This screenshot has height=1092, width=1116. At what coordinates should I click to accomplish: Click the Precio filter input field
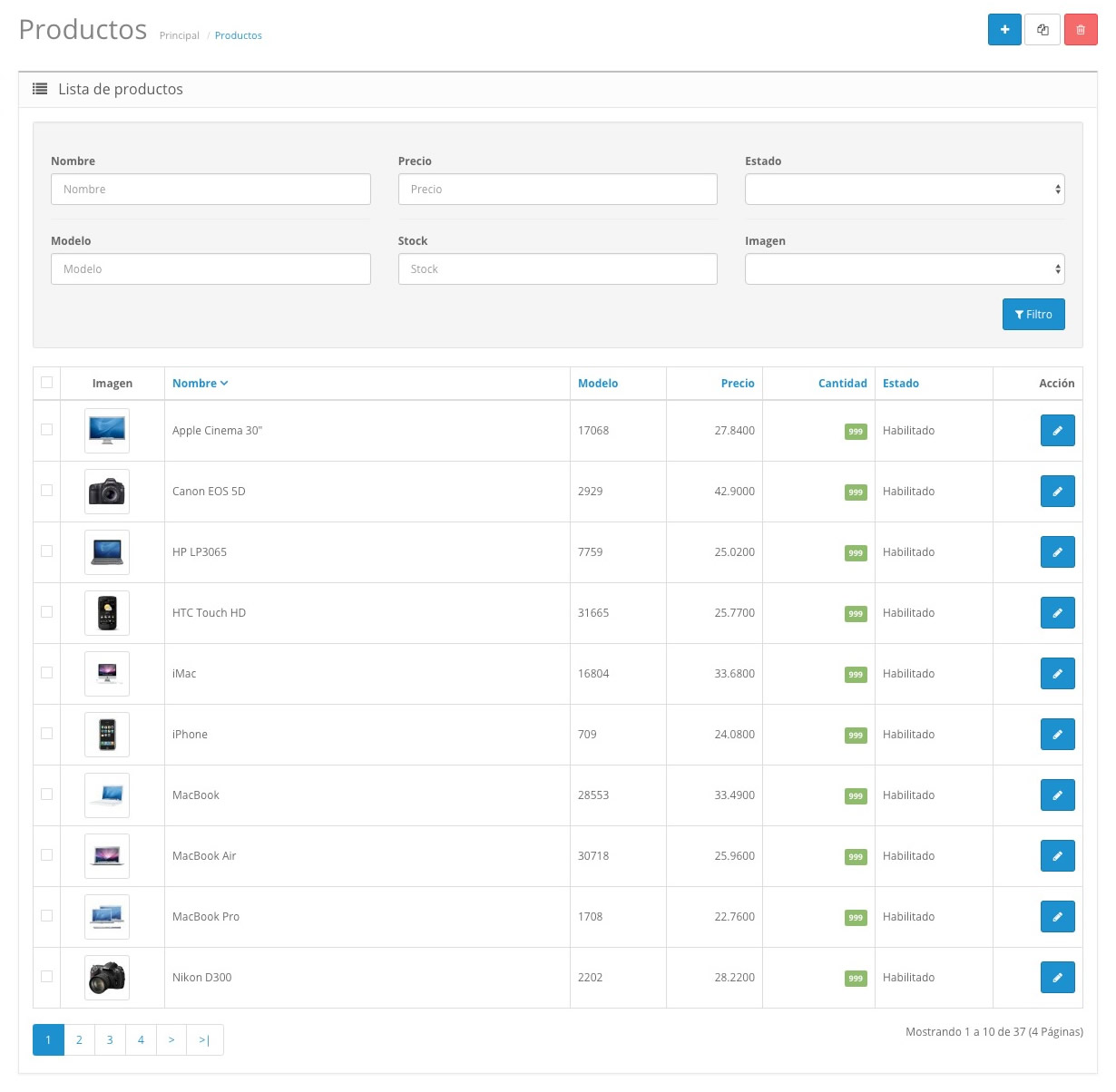pos(557,190)
